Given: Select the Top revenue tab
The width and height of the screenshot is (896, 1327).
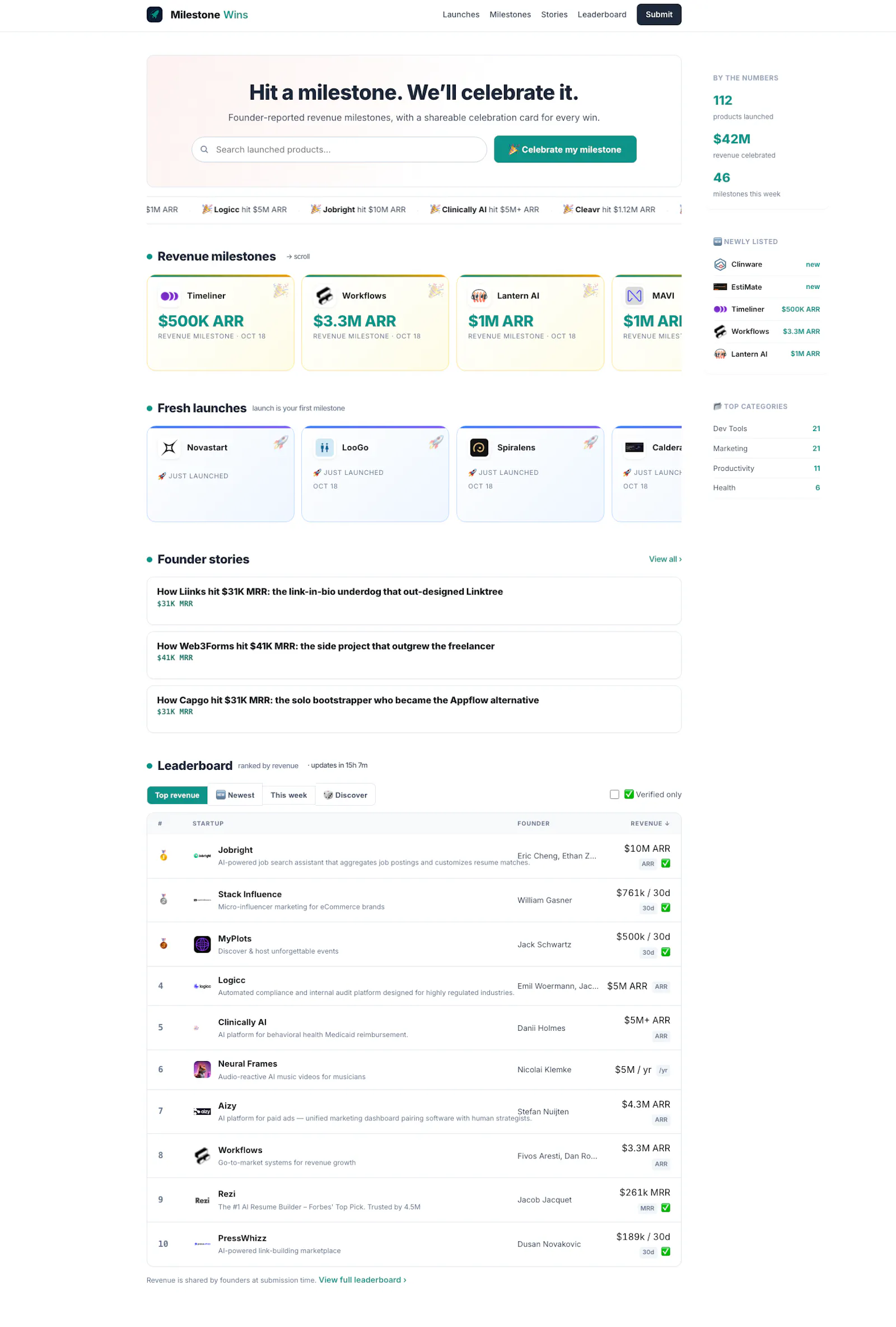Looking at the screenshot, I should coord(177,795).
